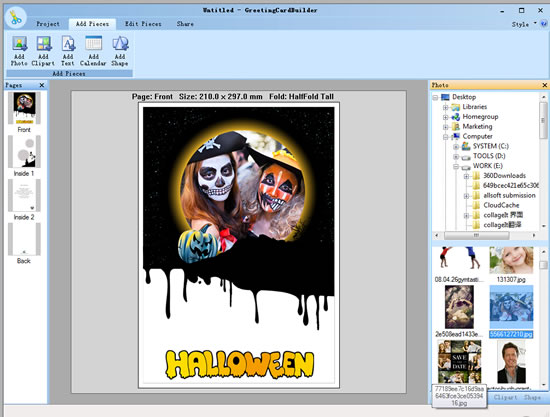Select SYSTEM (C:) drive in the tree
This screenshot has width=550, height=417.
coord(490,146)
